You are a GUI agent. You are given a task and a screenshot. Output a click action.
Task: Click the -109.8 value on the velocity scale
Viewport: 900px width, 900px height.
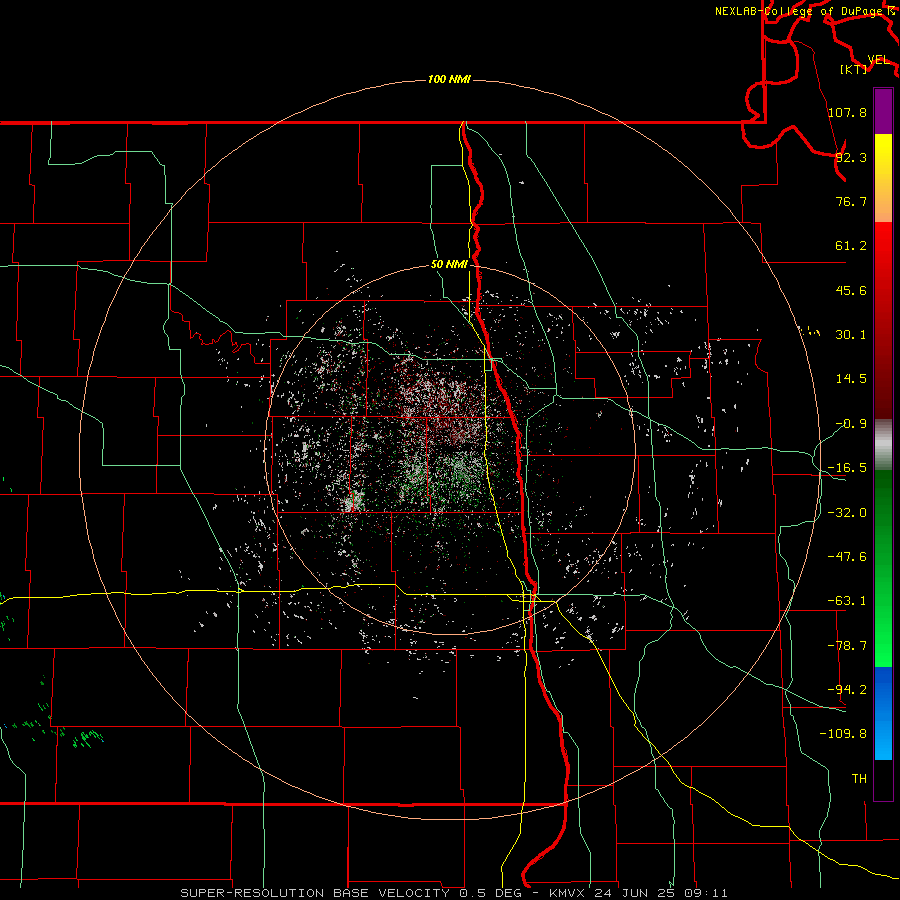pos(843,734)
